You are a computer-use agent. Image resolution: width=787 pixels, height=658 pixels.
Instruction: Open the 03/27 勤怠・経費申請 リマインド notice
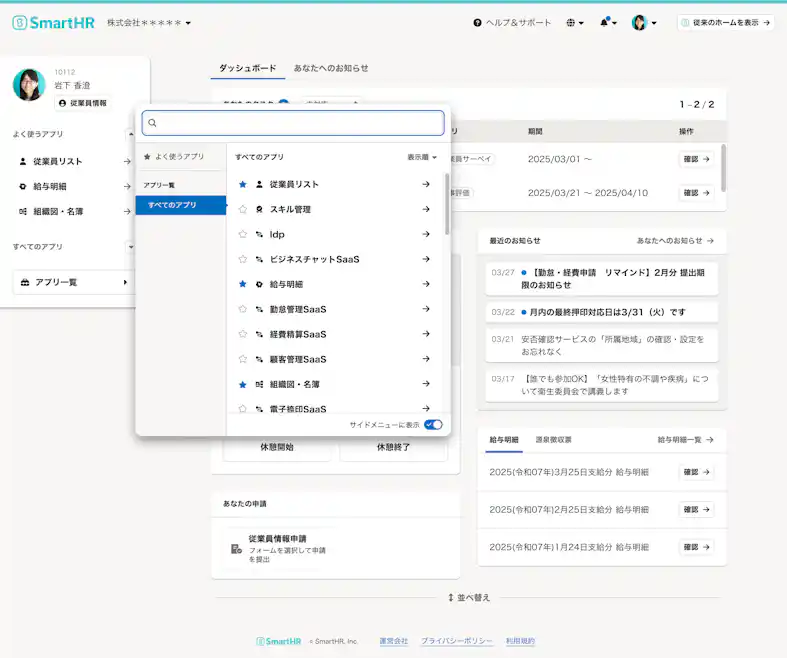(x=601, y=279)
